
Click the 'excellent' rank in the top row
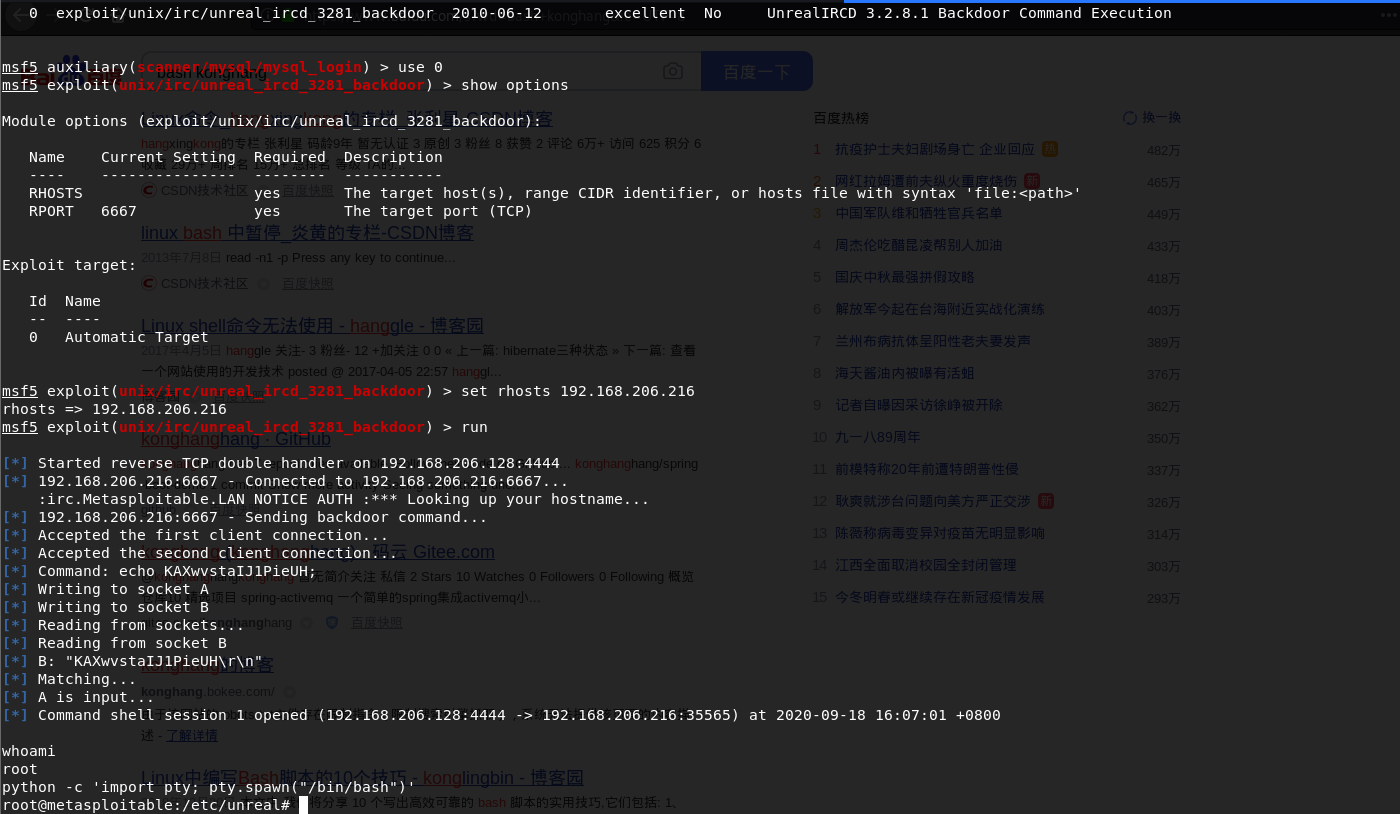(x=645, y=13)
